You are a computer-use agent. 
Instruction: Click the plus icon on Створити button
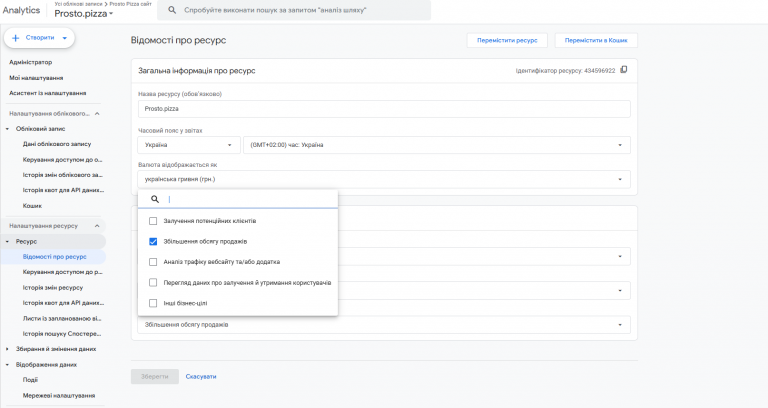[16, 38]
